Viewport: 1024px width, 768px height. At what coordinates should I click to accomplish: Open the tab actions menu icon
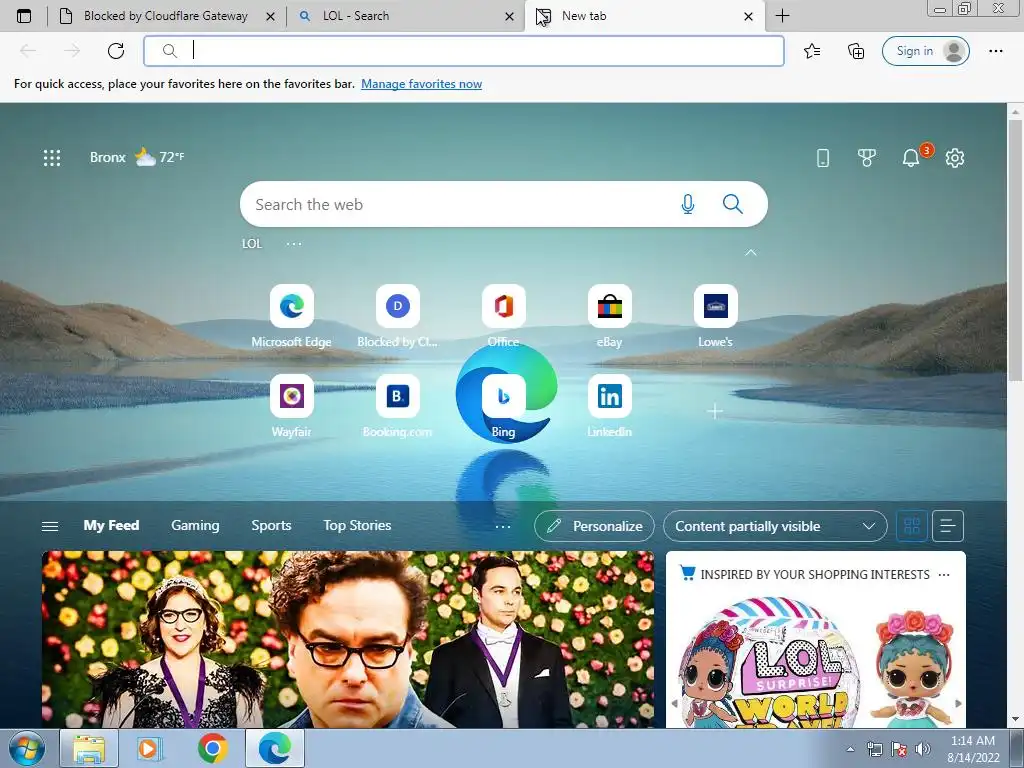[x=24, y=16]
